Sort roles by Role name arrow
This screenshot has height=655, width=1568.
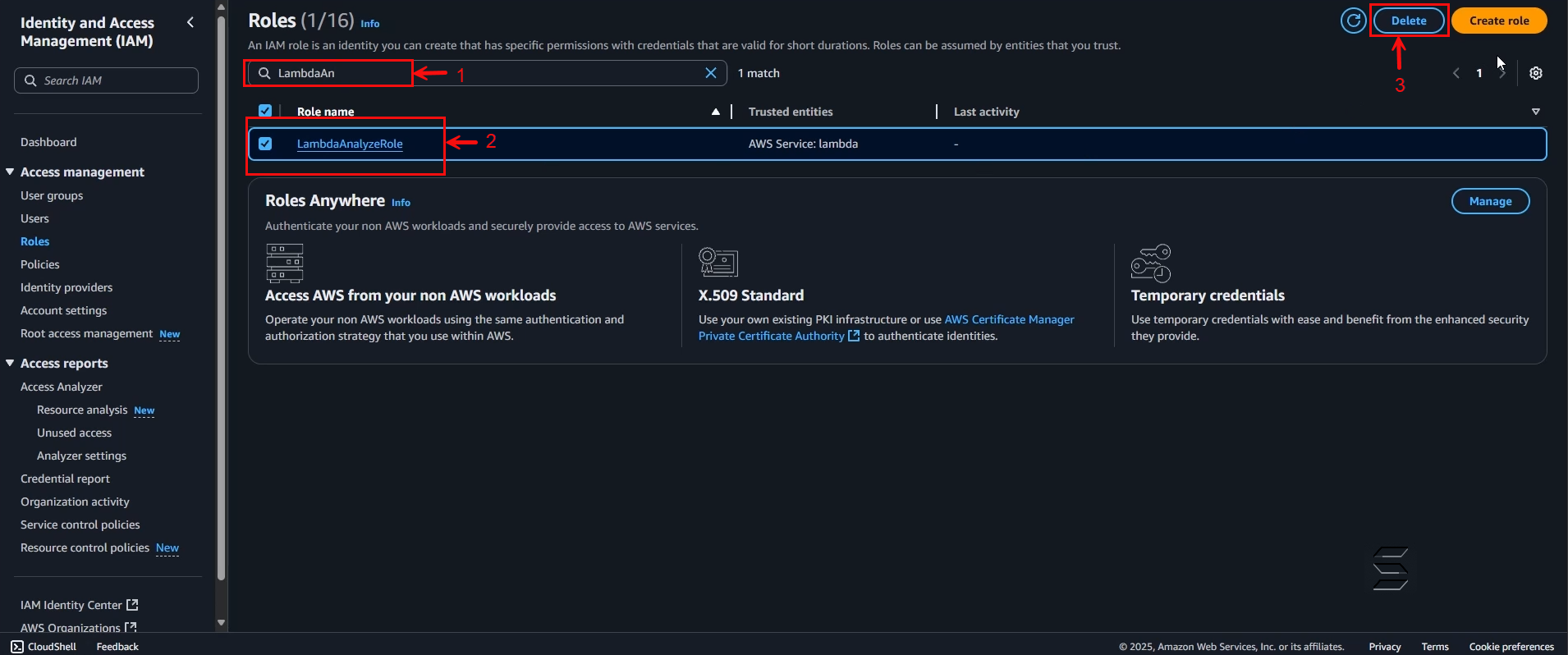click(x=716, y=112)
